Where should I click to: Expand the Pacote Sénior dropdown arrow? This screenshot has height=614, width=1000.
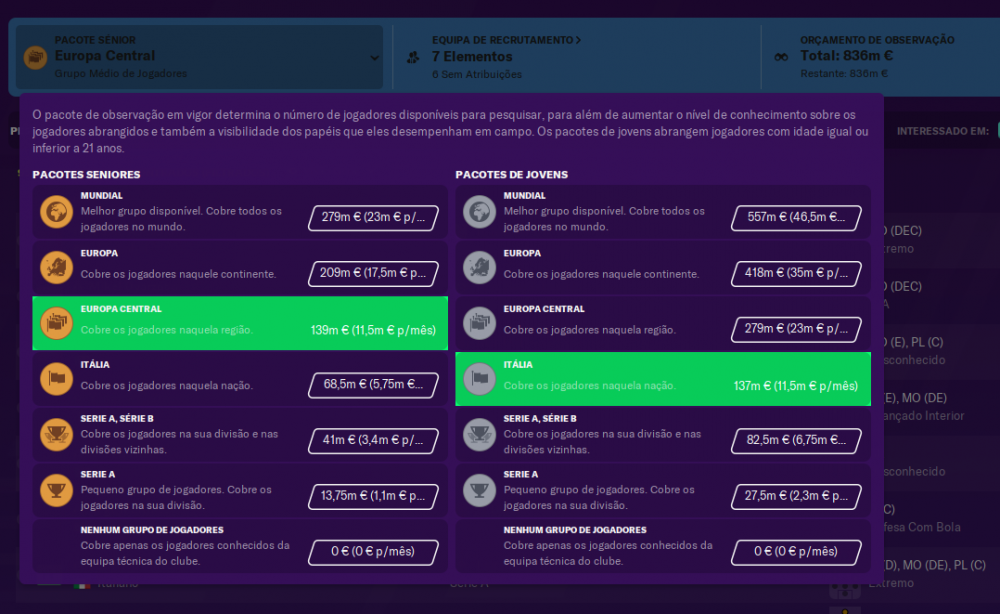point(374,57)
